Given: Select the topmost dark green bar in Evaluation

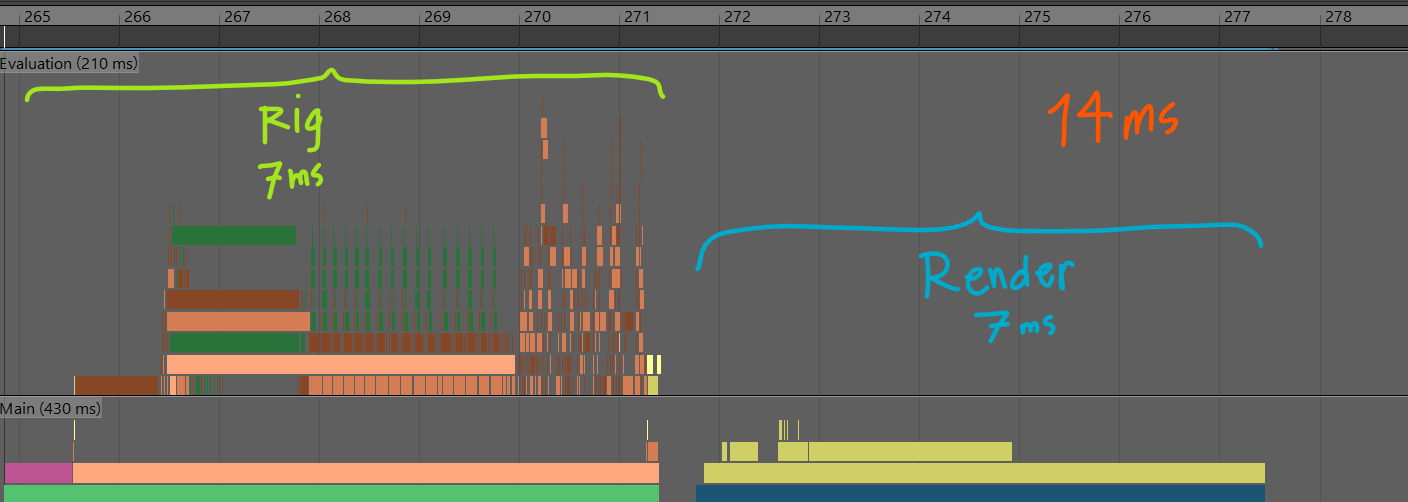Looking at the screenshot, I should (233, 235).
